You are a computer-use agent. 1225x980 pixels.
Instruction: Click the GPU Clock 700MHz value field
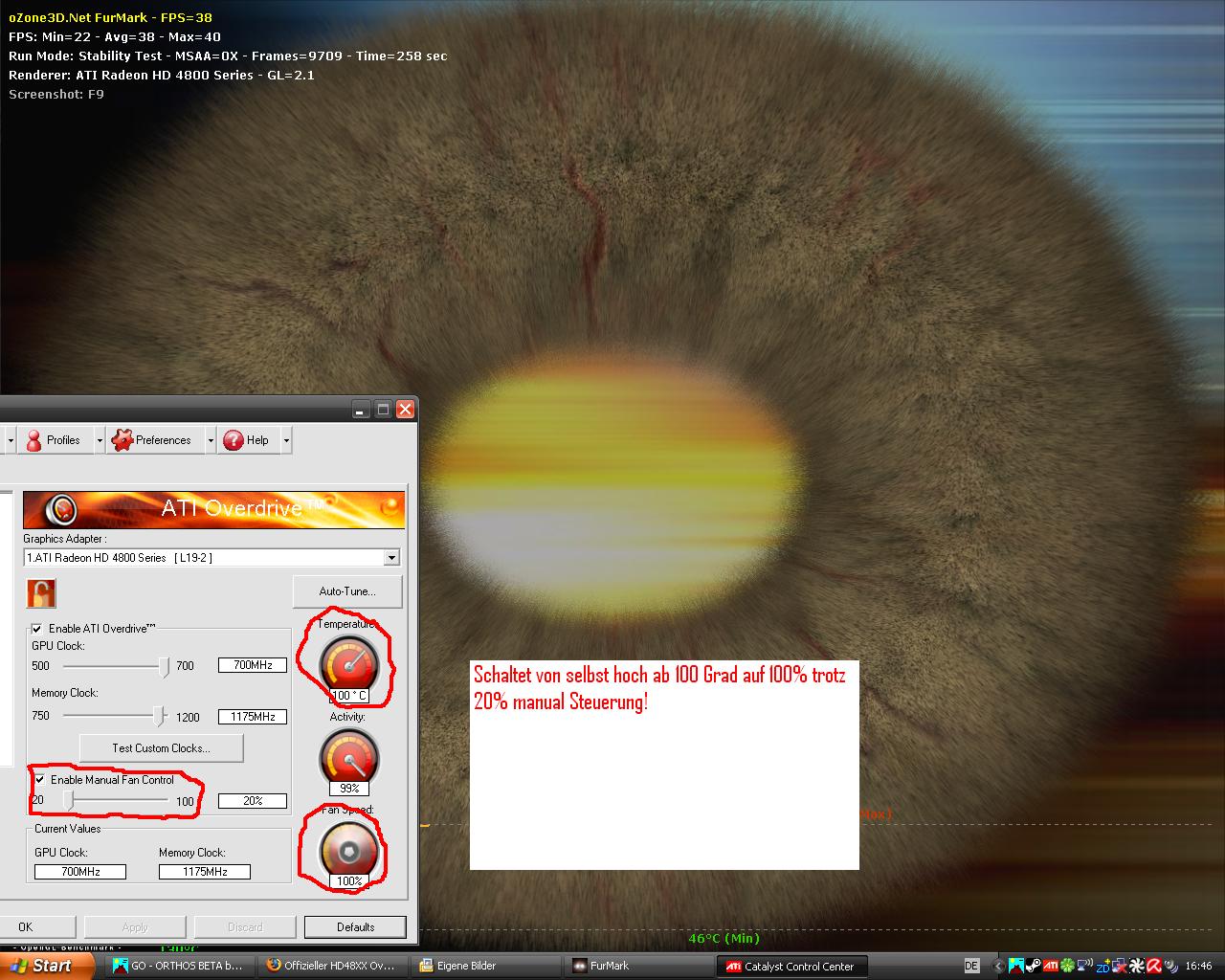click(253, 665)
